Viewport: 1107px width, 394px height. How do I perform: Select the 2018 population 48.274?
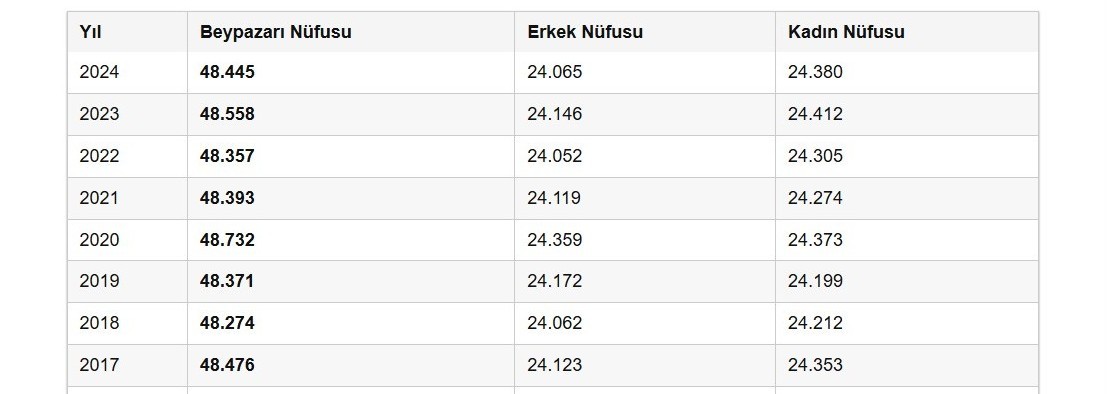click(350, 323)
